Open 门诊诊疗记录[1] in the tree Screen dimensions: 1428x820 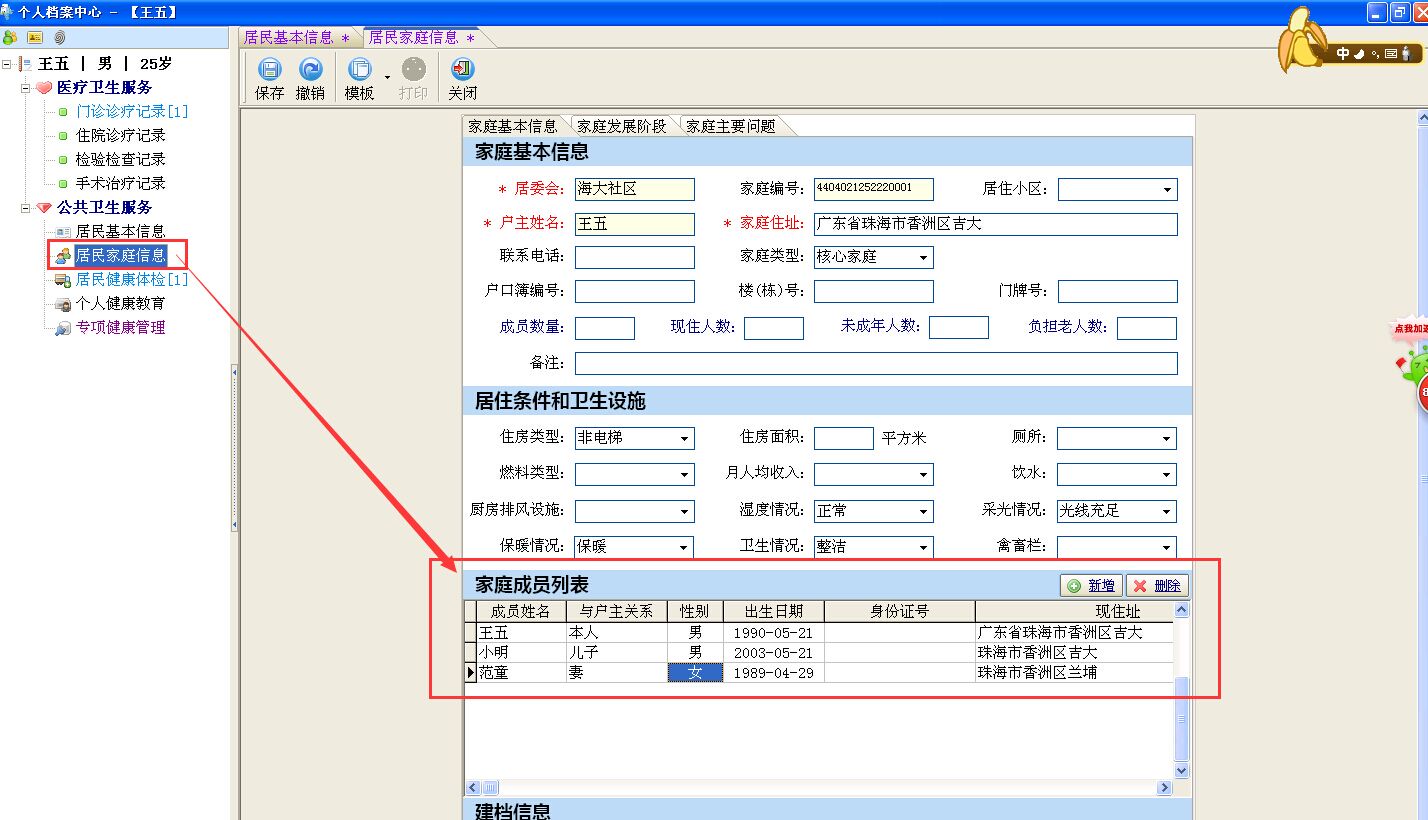pos(132,112)
